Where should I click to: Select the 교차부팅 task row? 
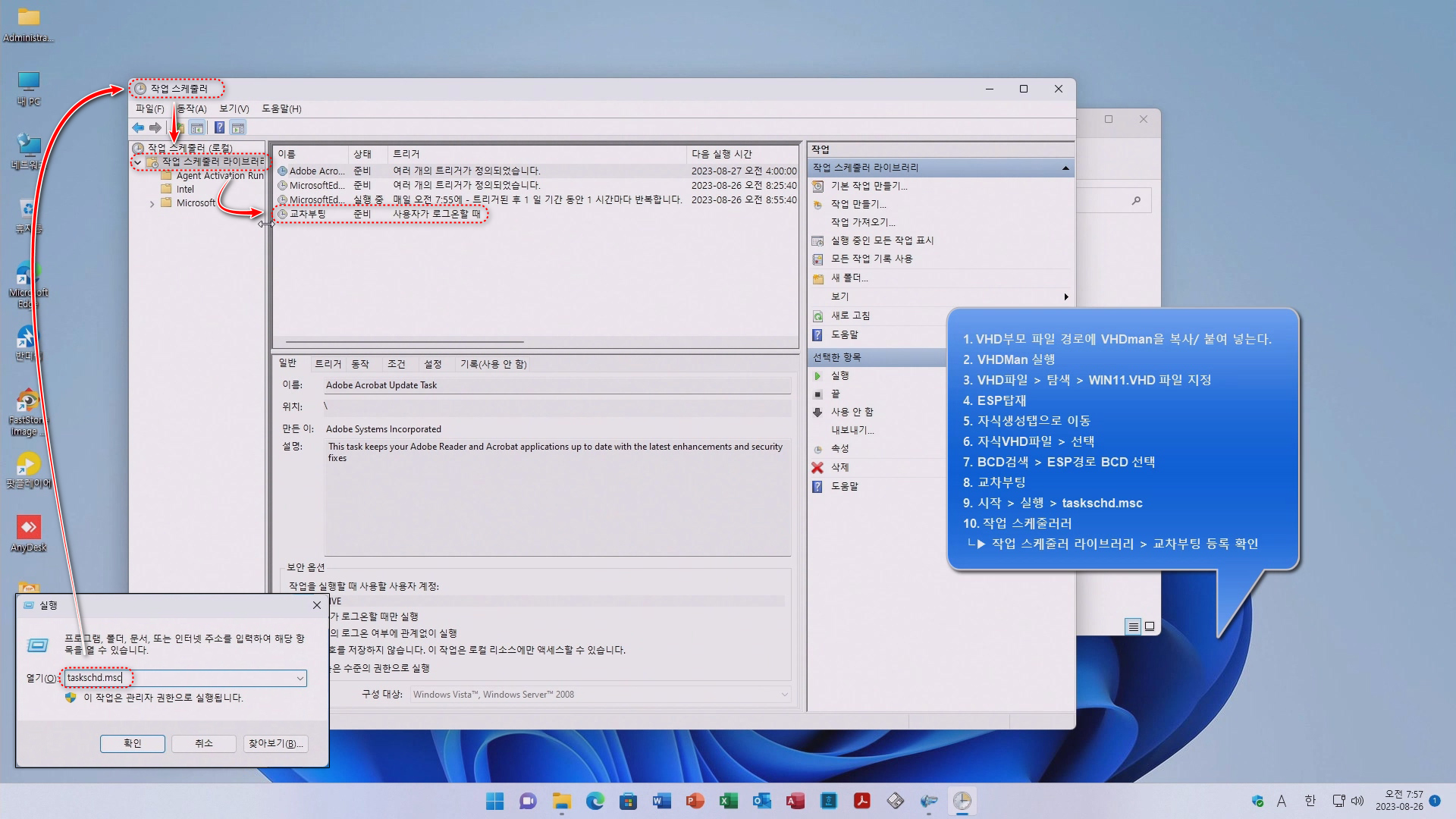(308, 215)
